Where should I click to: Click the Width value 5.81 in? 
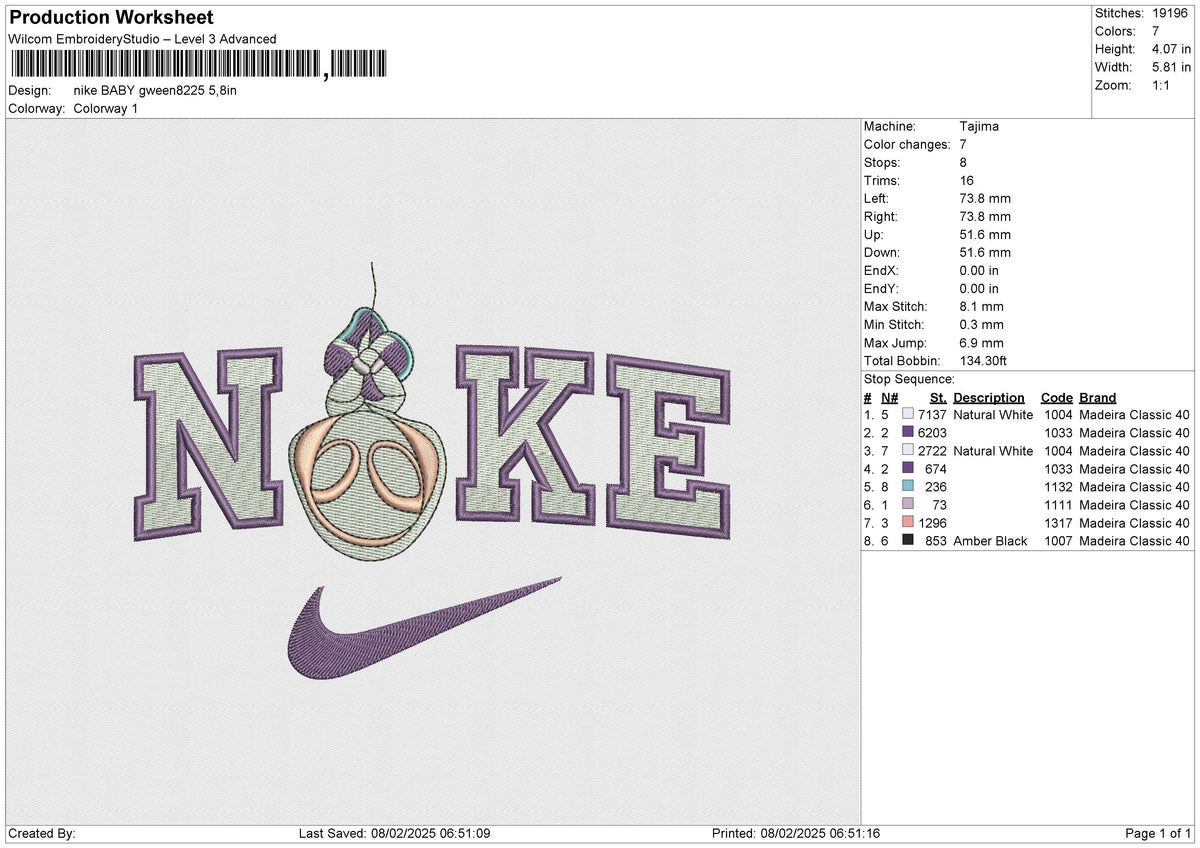tap(1172, 67)
